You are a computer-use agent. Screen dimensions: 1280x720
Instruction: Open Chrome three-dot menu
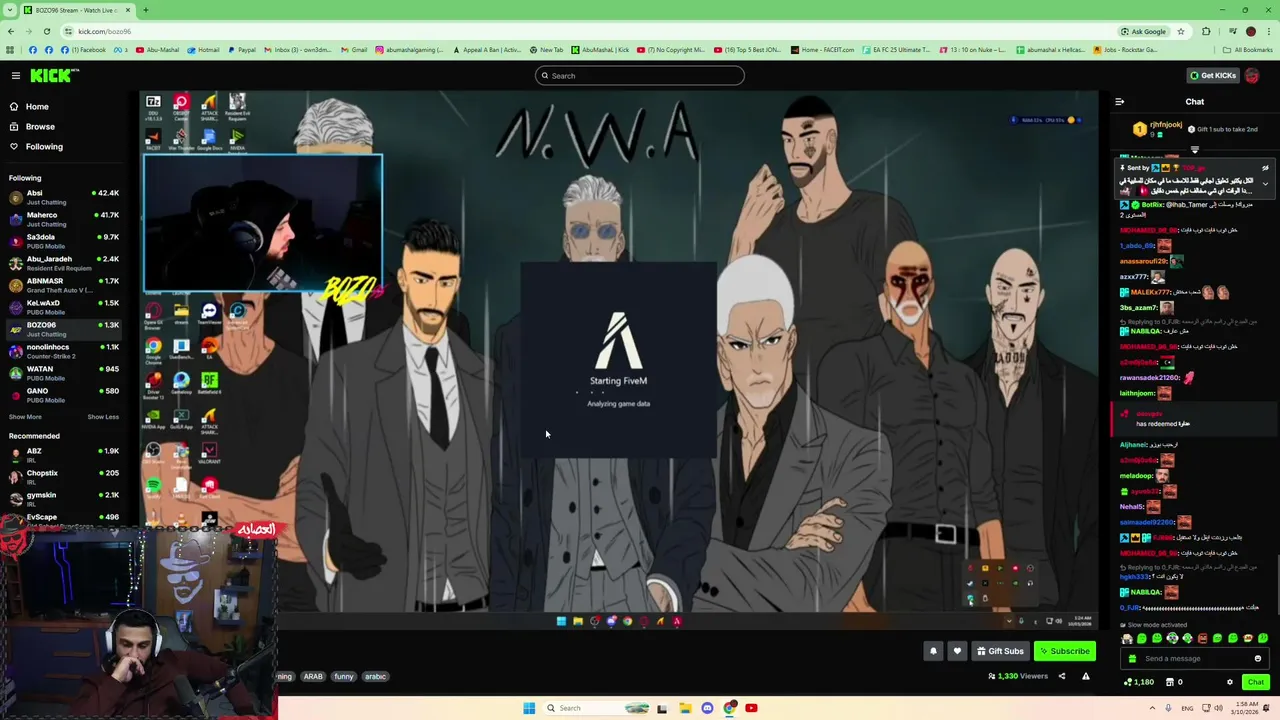click(x=1269, y=31)
